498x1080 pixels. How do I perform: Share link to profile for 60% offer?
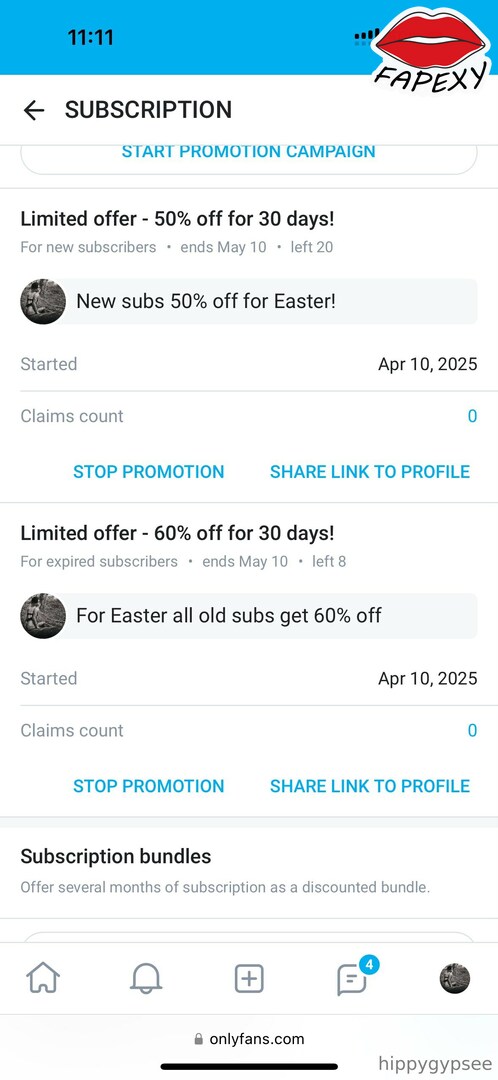pos(370,786)
